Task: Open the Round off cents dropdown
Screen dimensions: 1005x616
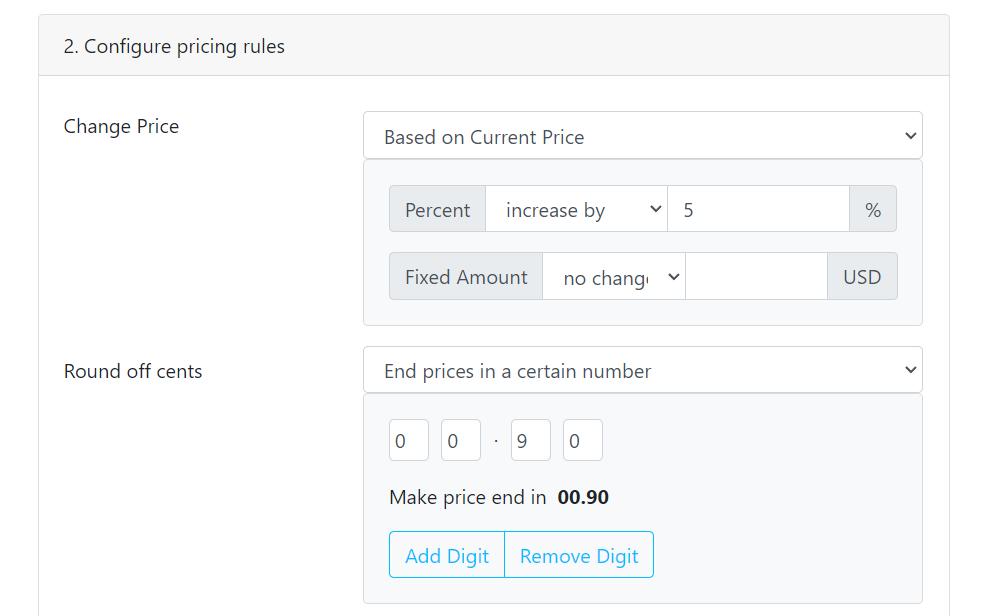Action: point(642,371)
